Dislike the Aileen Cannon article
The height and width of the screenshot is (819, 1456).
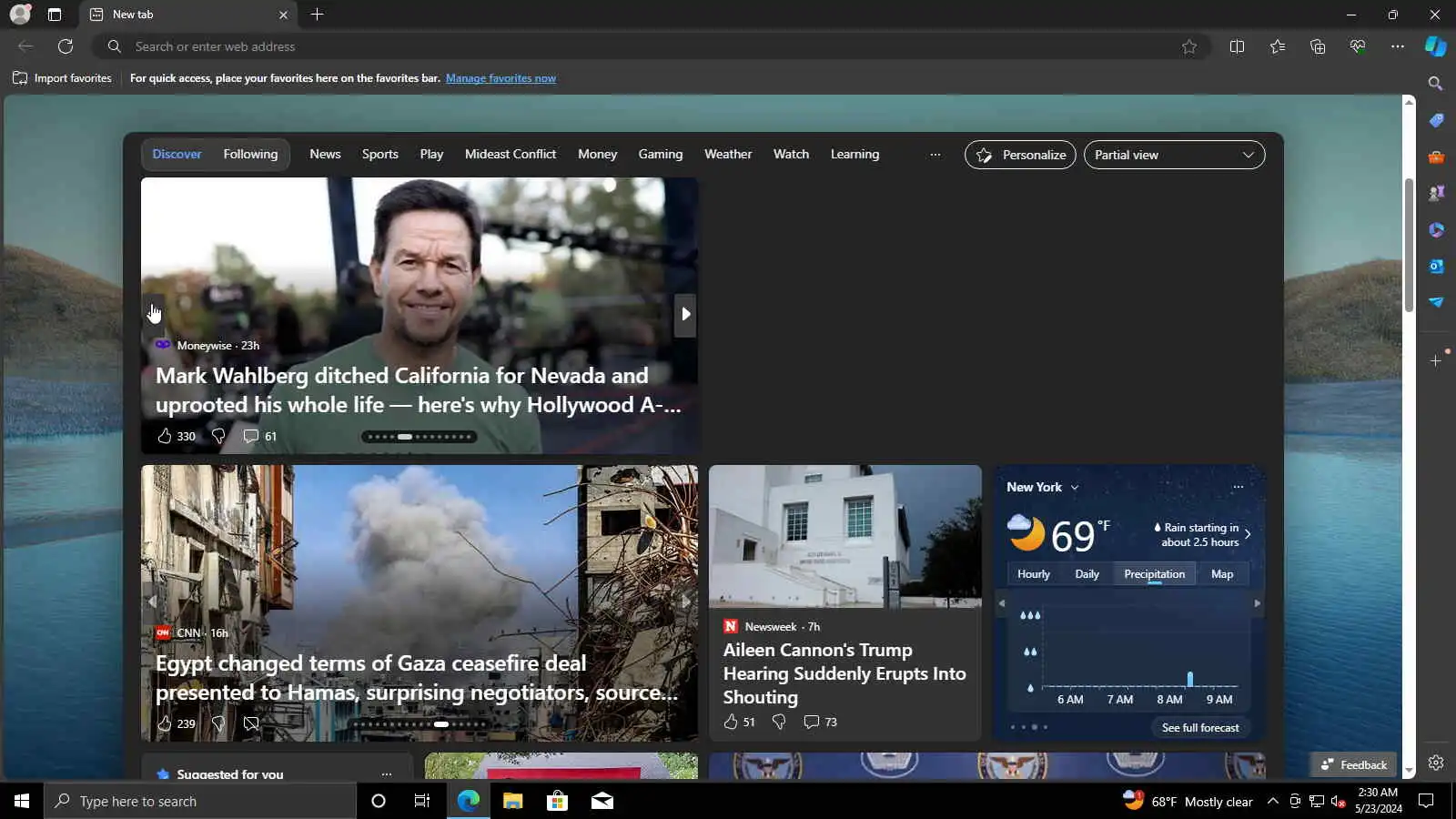click(779, 722)
